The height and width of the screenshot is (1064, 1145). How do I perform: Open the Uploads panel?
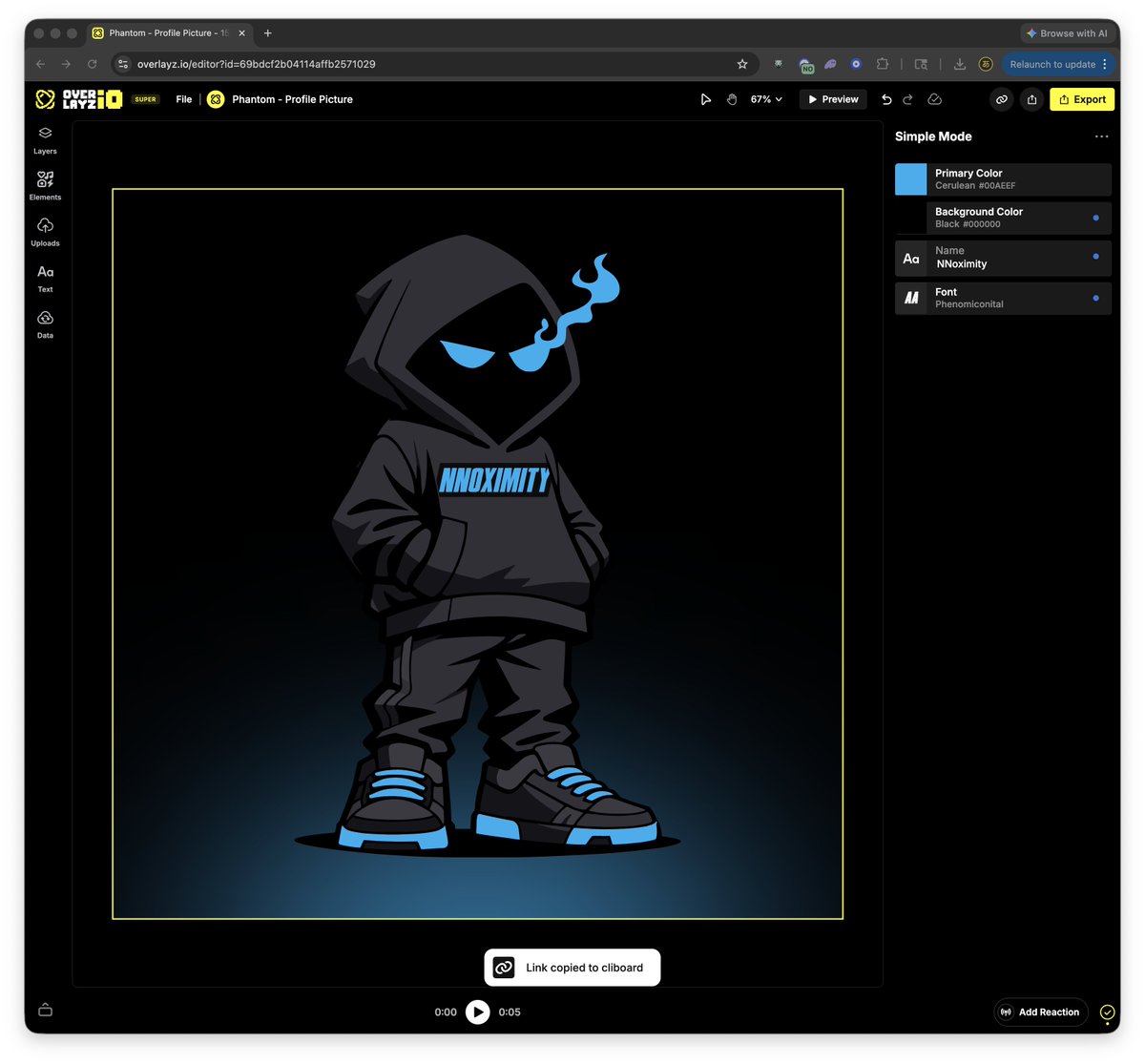pos(44,230)
